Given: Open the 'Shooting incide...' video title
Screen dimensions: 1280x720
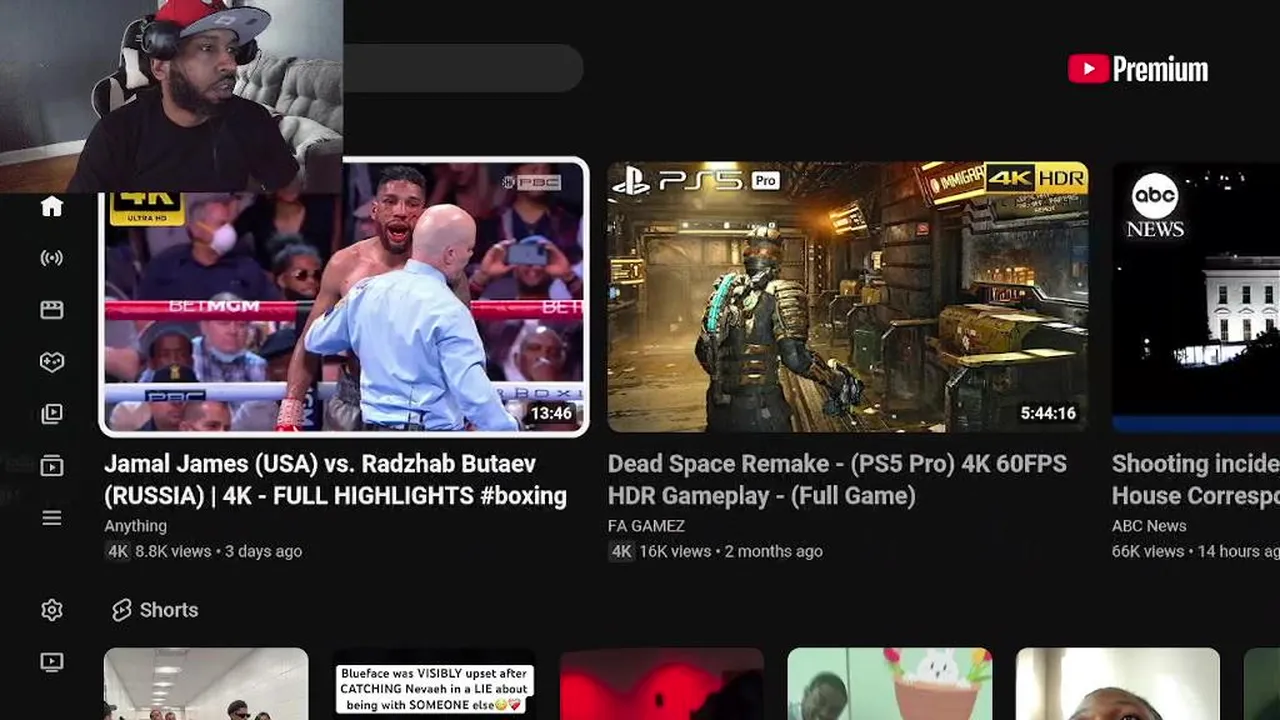Looking at the screenshot, I should [1196, 480].
